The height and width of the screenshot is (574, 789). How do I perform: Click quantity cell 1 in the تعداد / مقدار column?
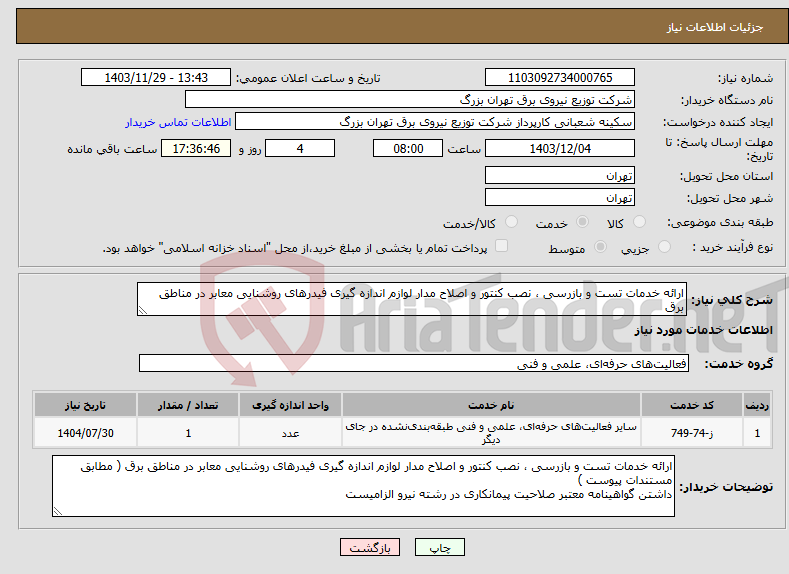click(188, 433)
